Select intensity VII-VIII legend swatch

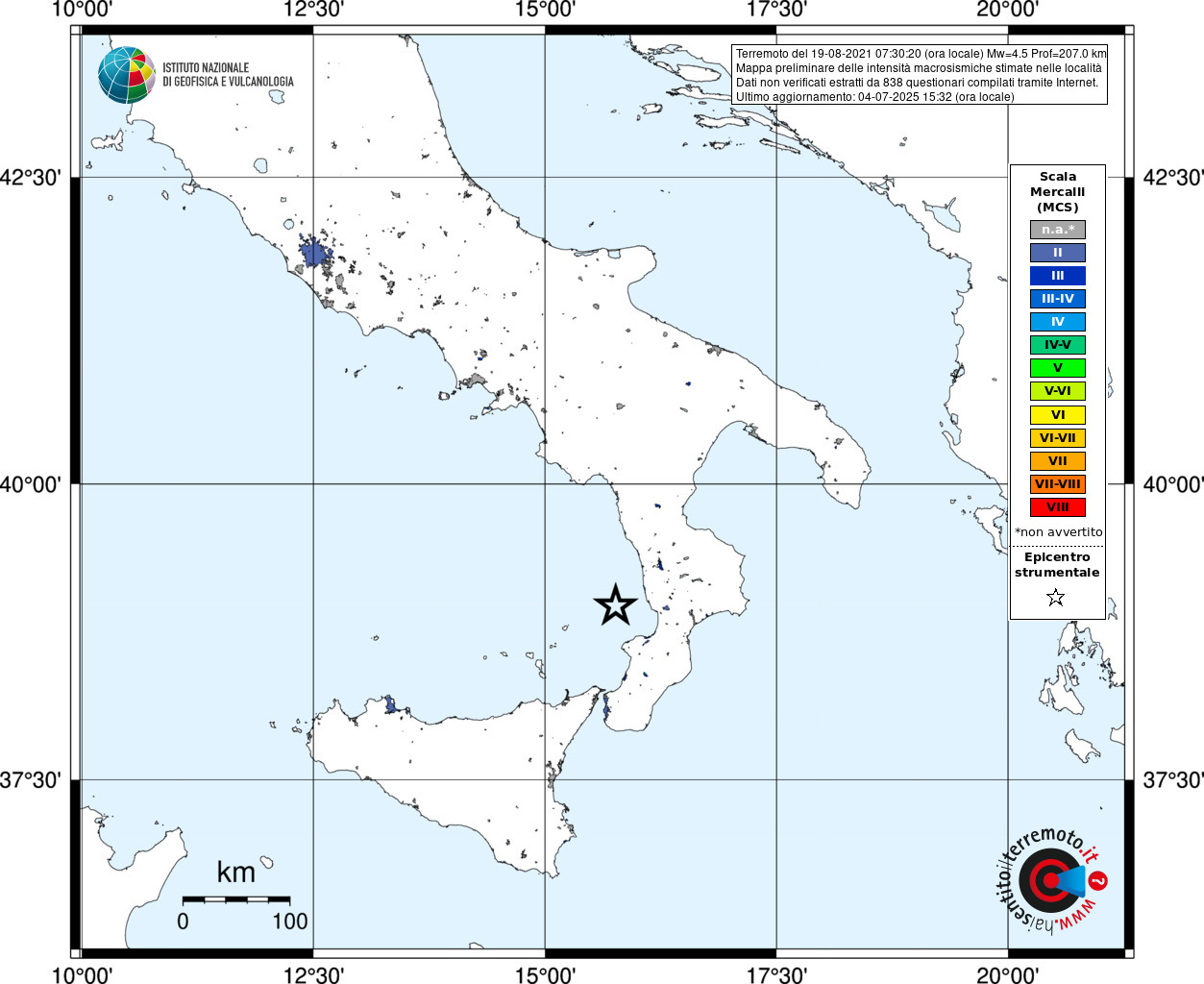pos(1057,484)
